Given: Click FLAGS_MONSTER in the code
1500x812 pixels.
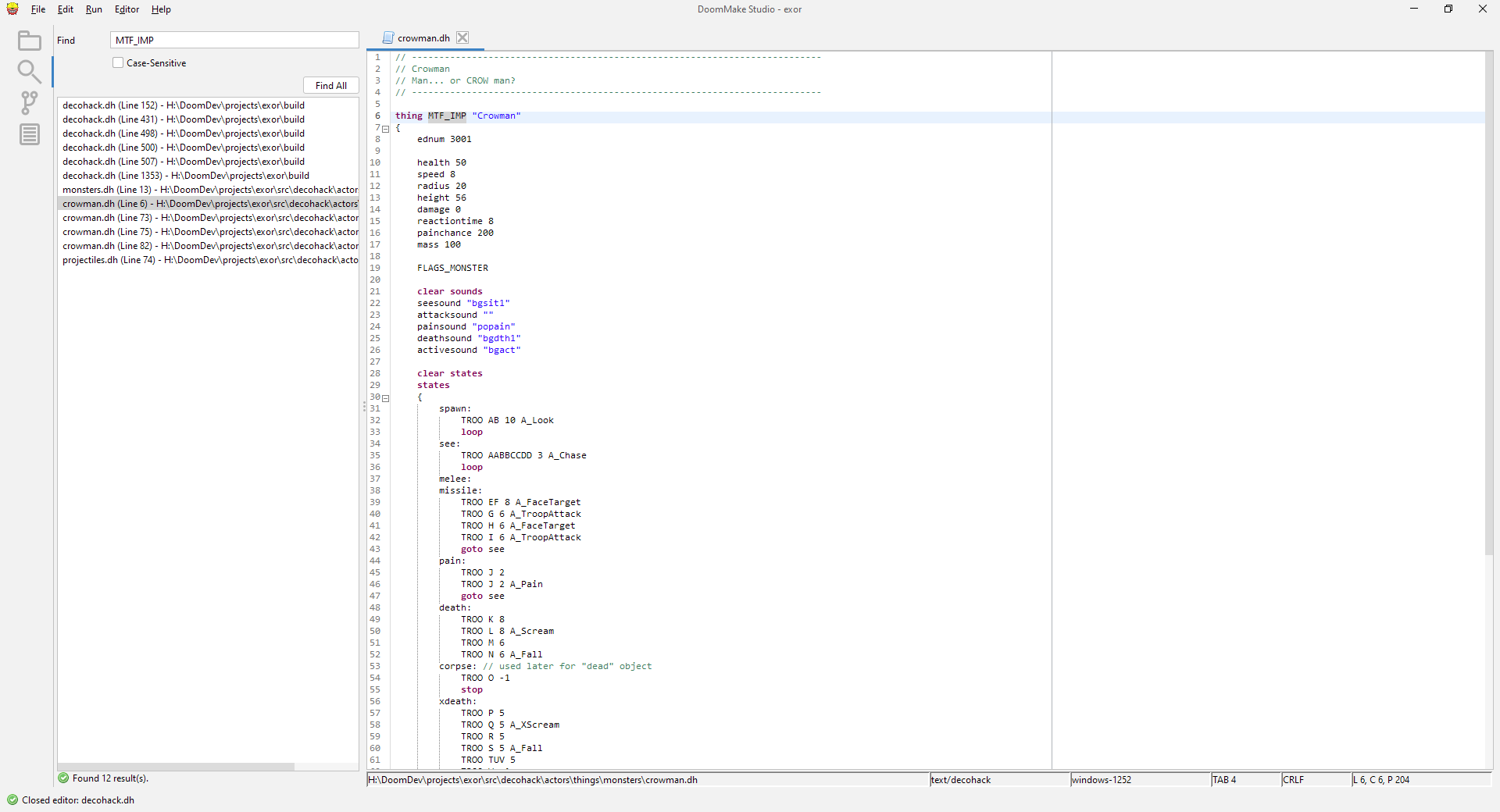Looking at the screenshot, I should pyautogui.click(x=452, y=268).
